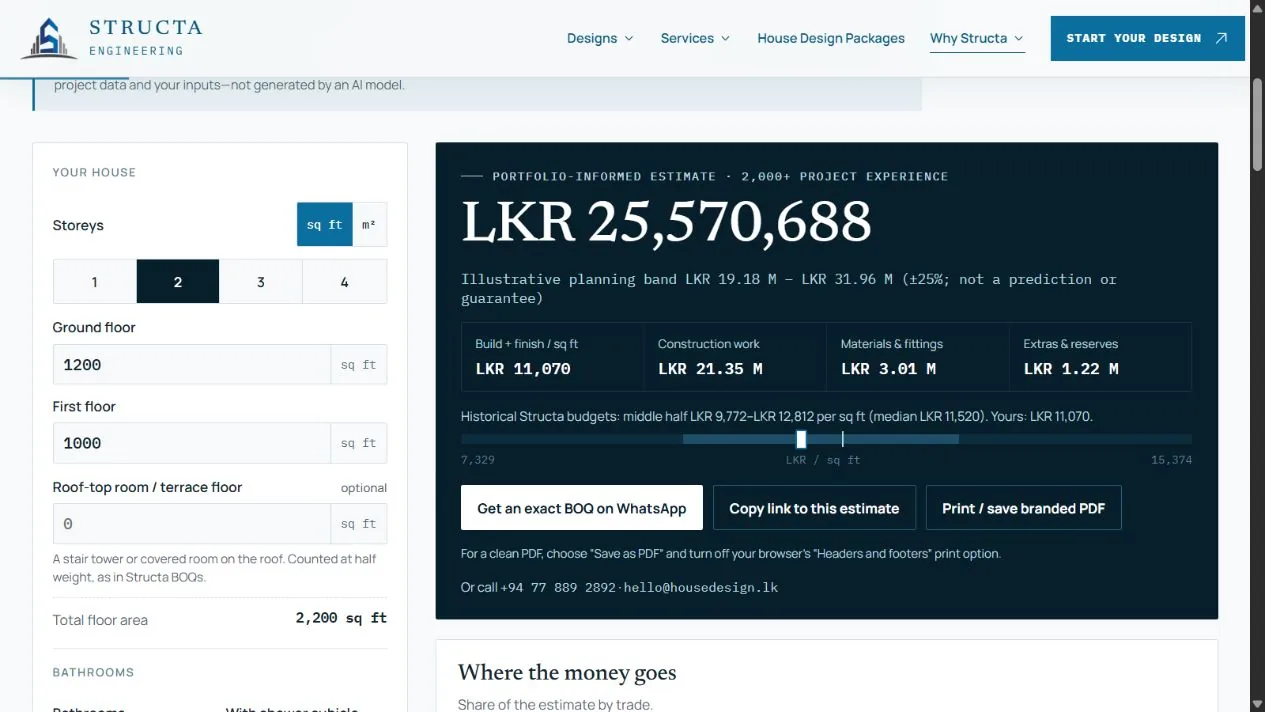Open the Designs menu

600,38
